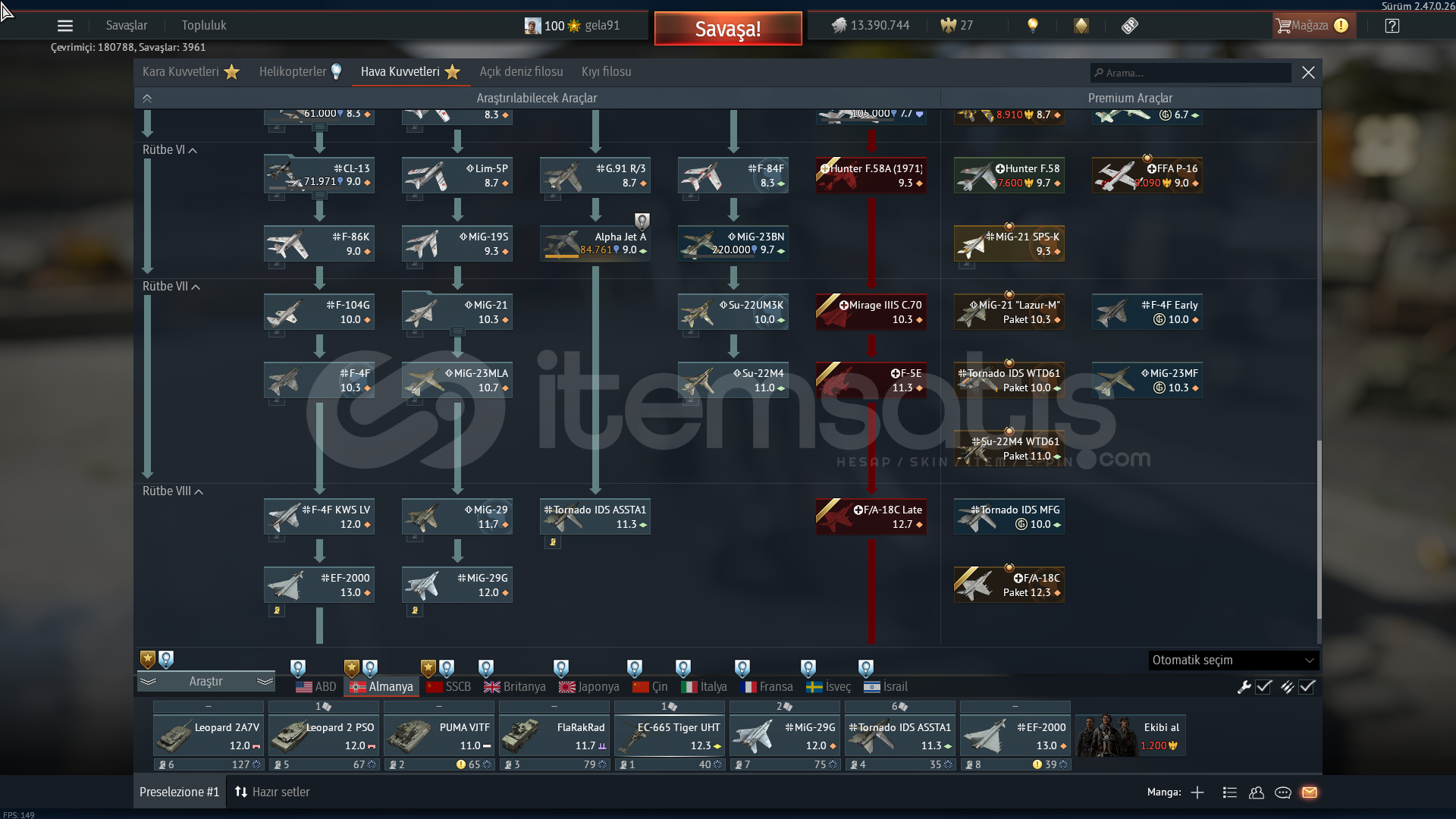Click the talisman icon under the MiG-29G card
Image resolution: width=1456 pixels, height=819 pixels.
[x=415, y=610]
